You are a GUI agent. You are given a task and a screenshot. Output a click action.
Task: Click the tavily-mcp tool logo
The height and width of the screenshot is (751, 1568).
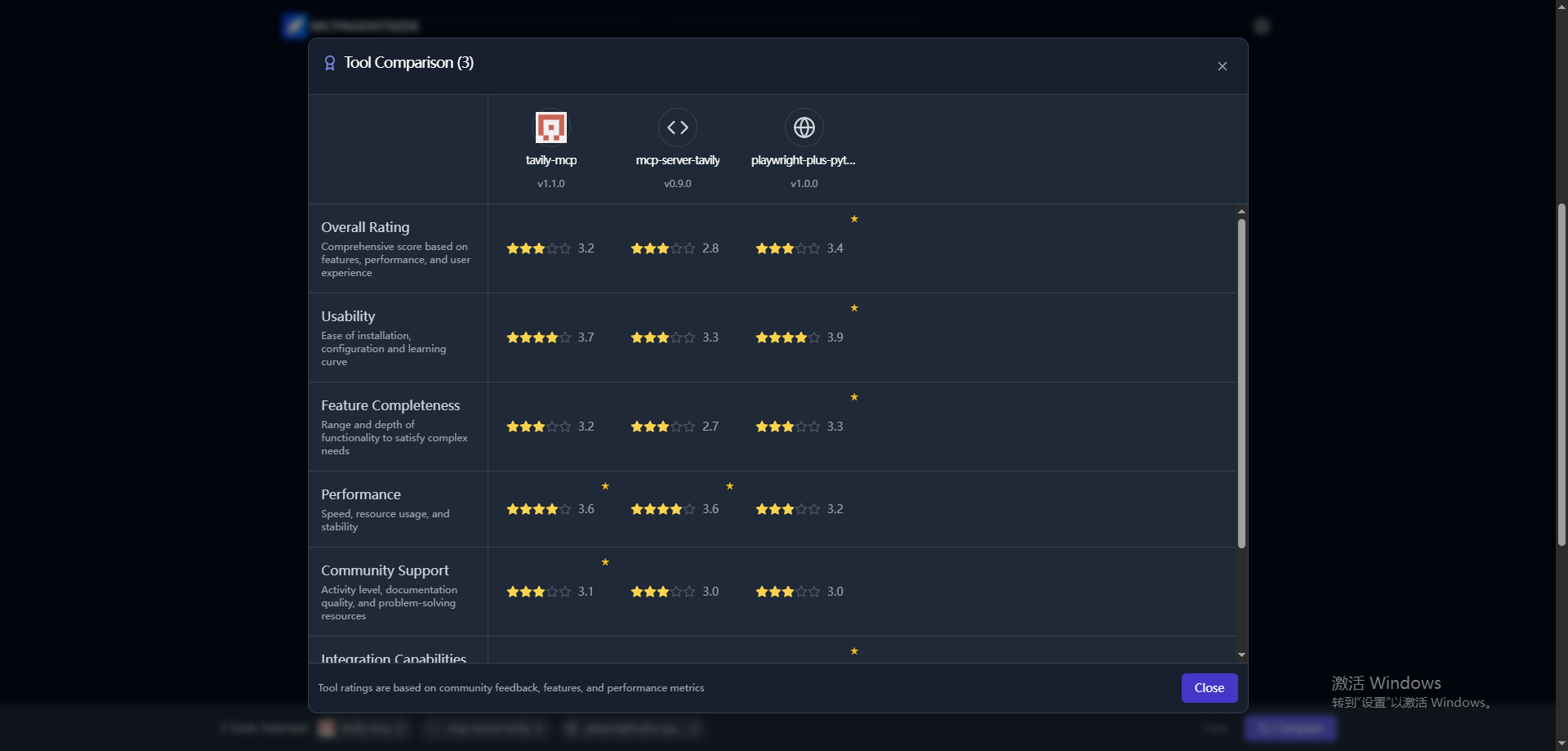click(x=551, y=127)
